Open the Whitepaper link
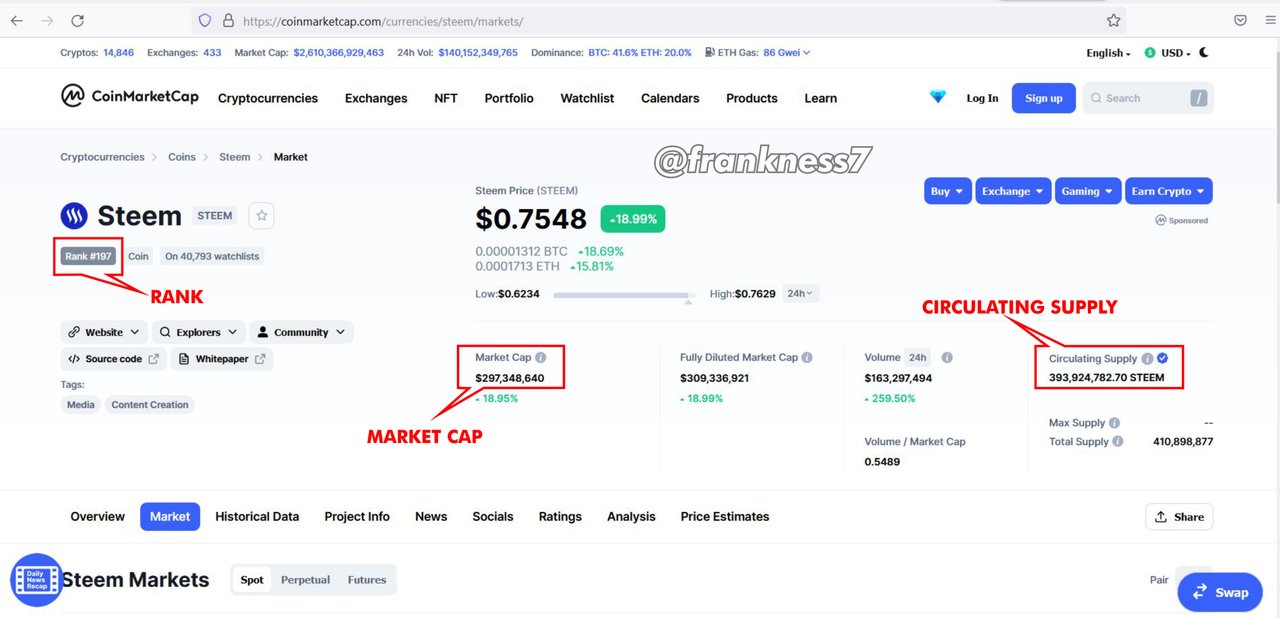1280x619 pixels. tap(222, 359)
